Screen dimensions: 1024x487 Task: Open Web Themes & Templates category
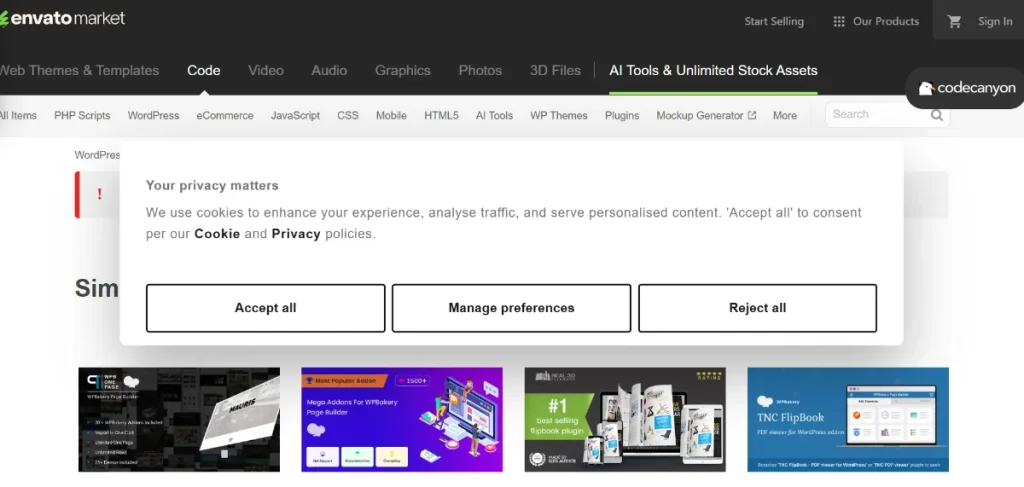[79, 71]
